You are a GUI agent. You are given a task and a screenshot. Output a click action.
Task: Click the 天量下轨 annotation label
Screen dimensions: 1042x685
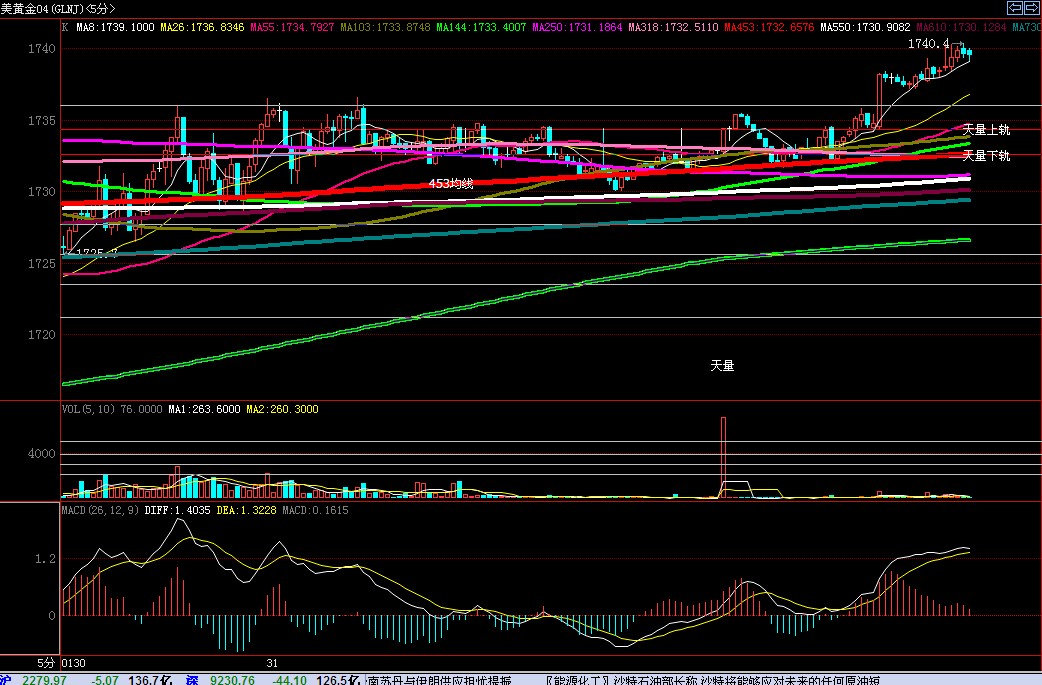tap(986, 156)
